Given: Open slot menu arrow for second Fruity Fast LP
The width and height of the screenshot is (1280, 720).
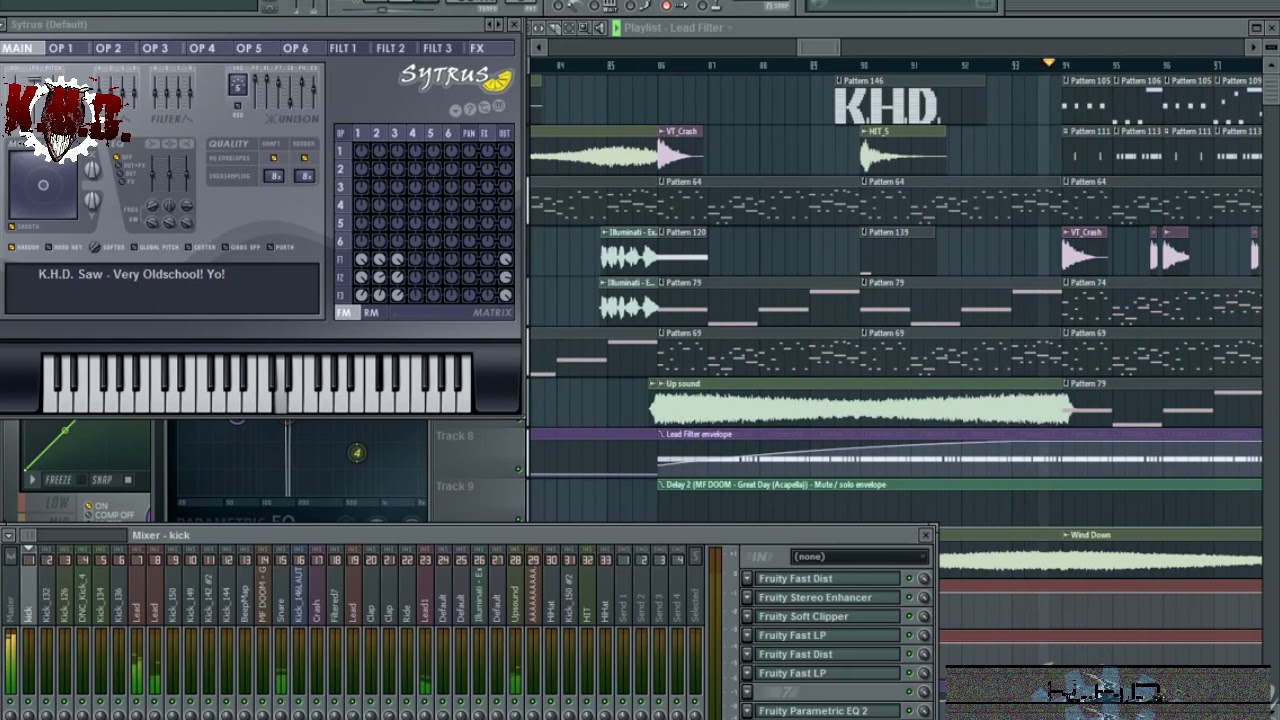Looking at the screenshot, I should (747, 674).
